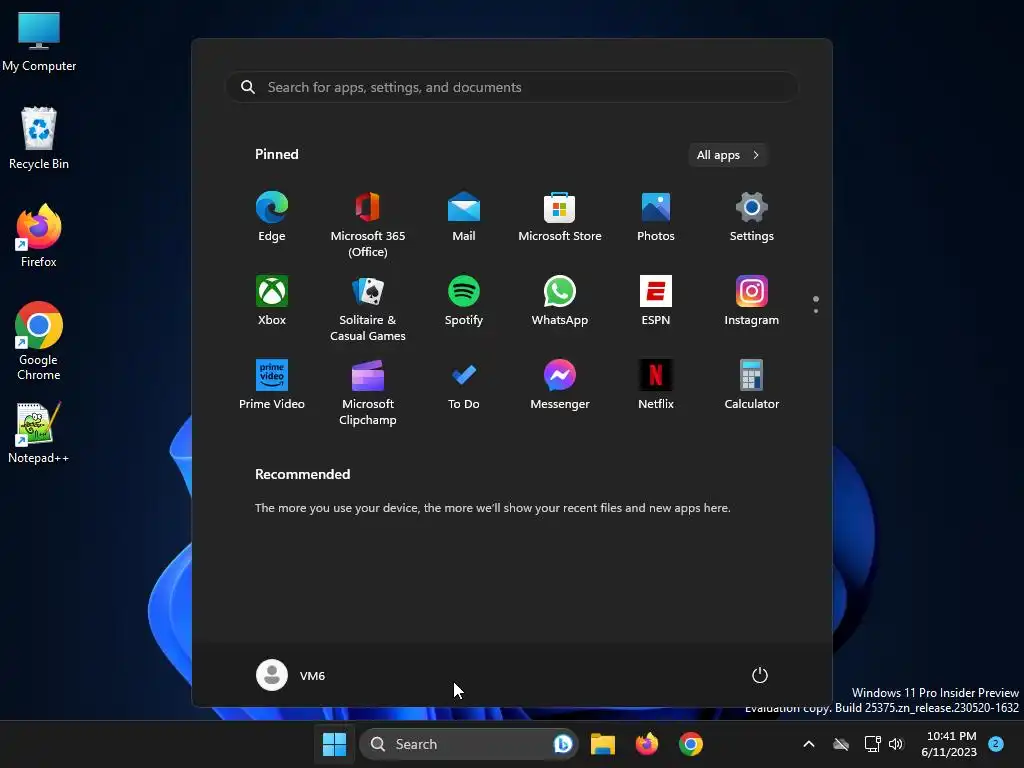Open Edge from pinned apps
The width and height of the screenshot is (1024, 768).
pyautogui.click(x=272, y=218)
